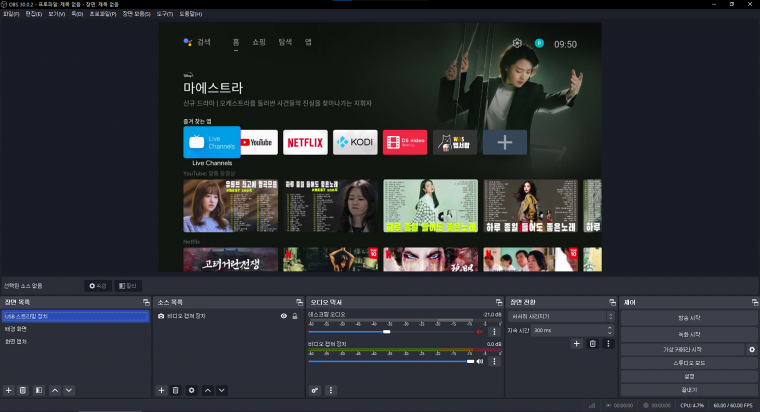Screen dimensions: 760x412
Task: Click the 속성 properties button
Action: click(98, 286)
